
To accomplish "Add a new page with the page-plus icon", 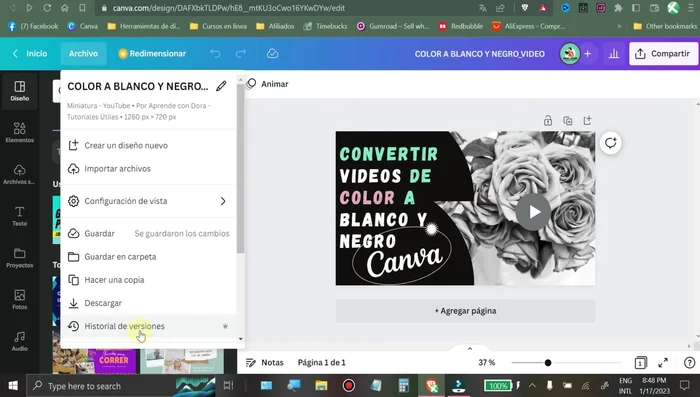I will [x=587, y=121].
